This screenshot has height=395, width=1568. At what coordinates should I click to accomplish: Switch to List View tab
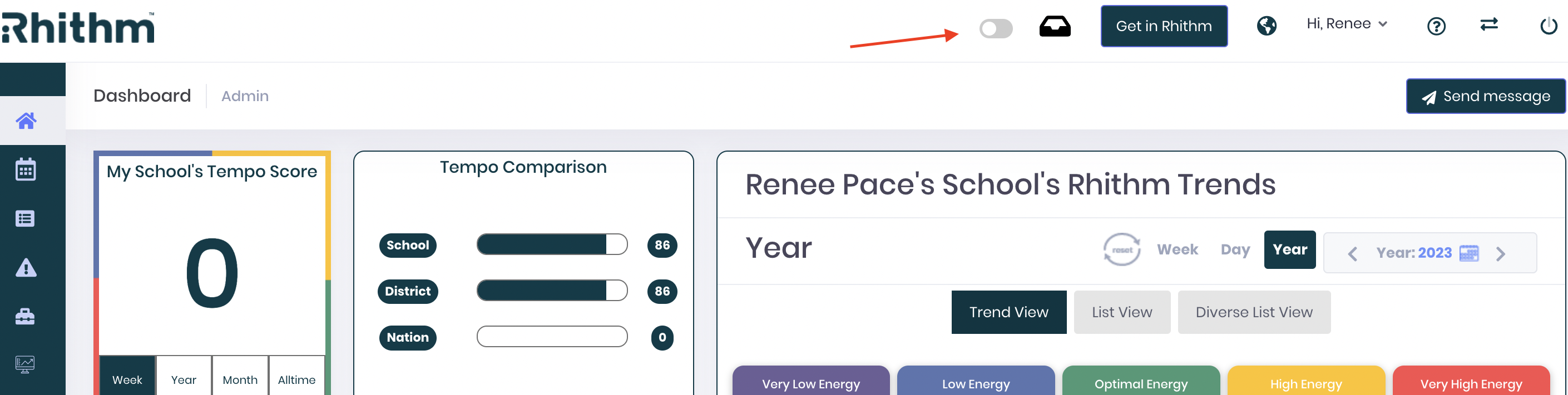click(1122, 312)
